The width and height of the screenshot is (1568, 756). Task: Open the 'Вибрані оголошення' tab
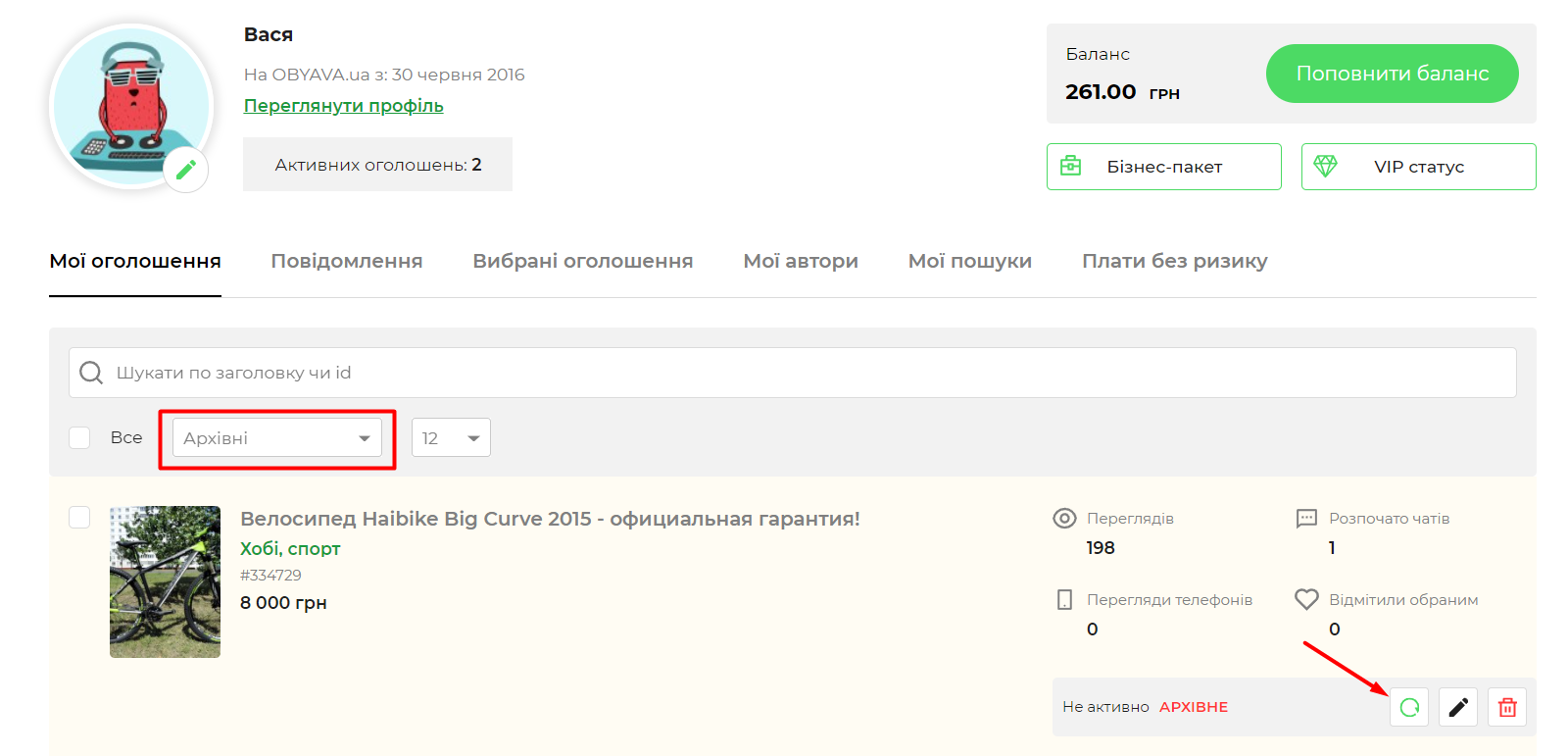click(582, 261)
